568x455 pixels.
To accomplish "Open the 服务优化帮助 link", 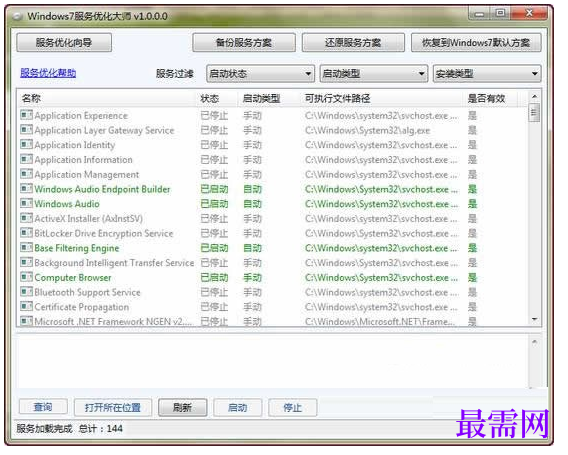I will coord(48,73).
